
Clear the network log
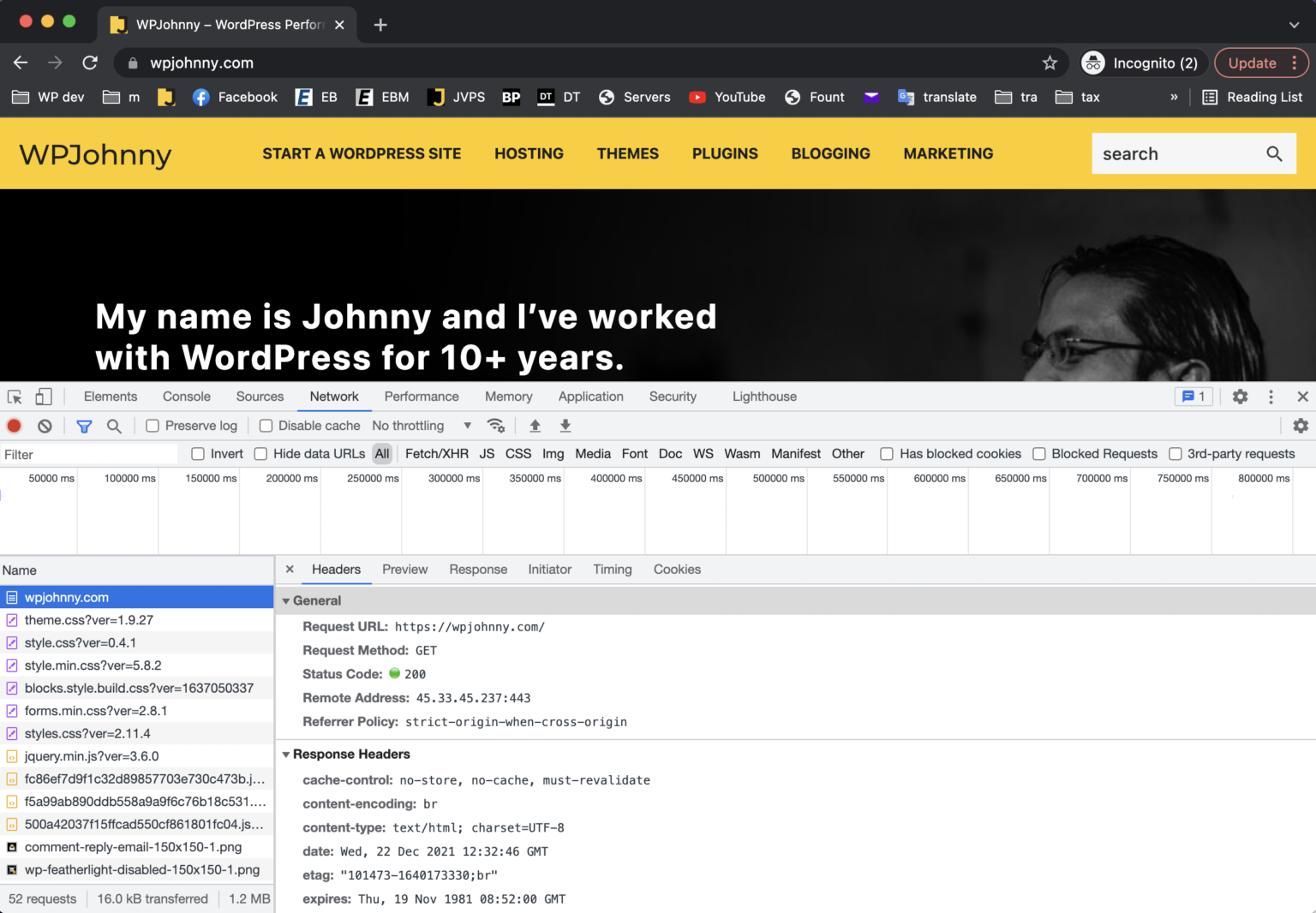coord(45,426)
